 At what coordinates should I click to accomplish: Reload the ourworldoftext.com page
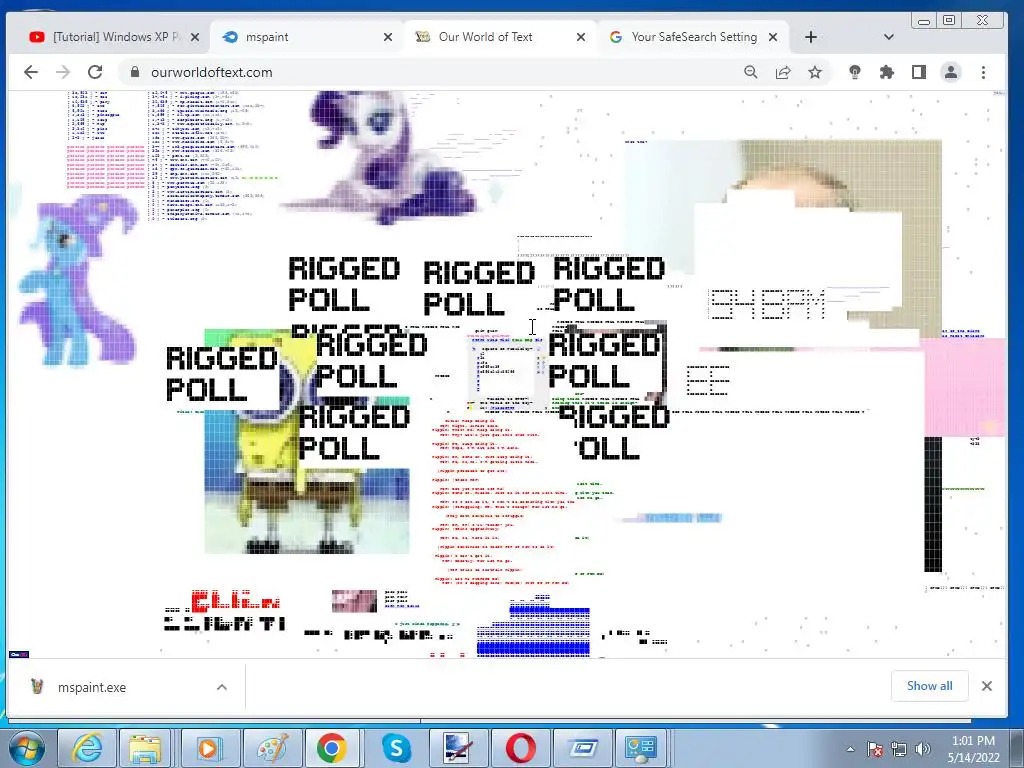point(95,72)
